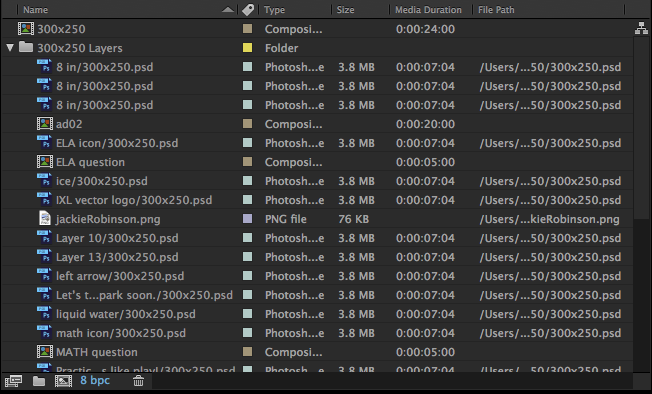Collapse the 300x250 Layers folder

click(10, 47)
